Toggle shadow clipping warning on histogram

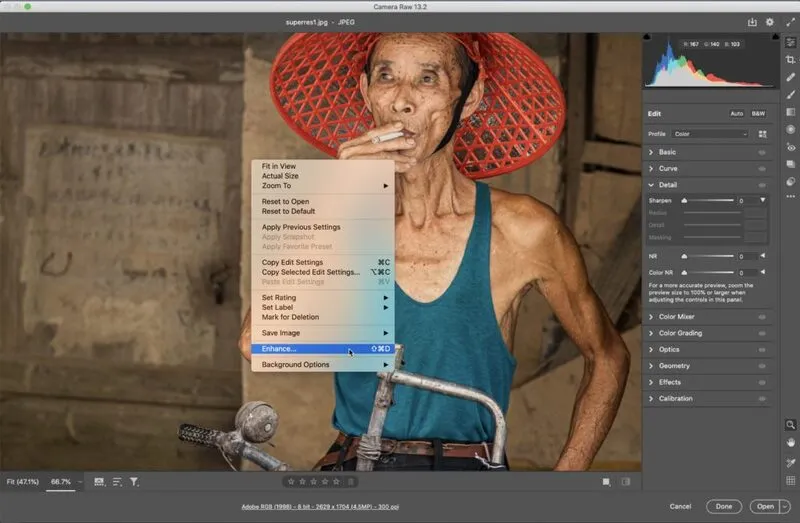(647, 37)
